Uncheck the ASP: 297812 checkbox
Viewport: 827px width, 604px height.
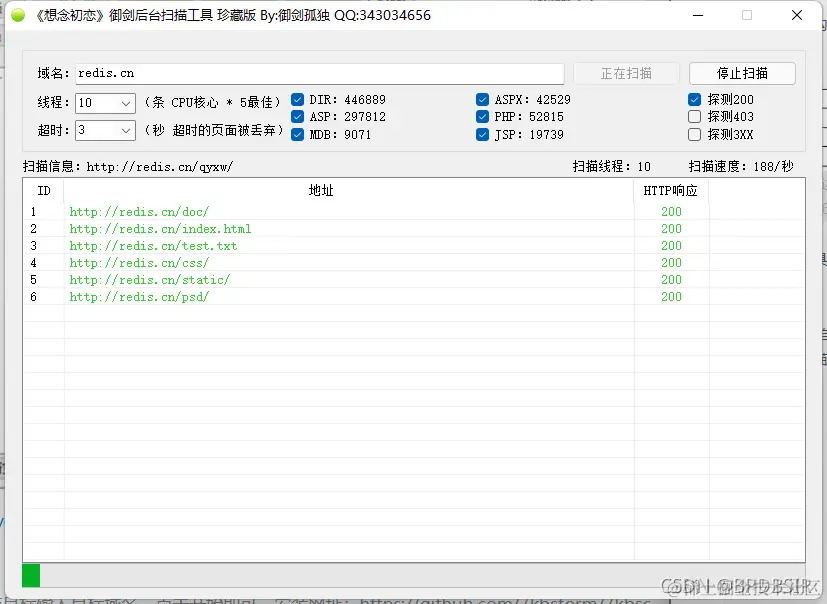coord(297,117)
